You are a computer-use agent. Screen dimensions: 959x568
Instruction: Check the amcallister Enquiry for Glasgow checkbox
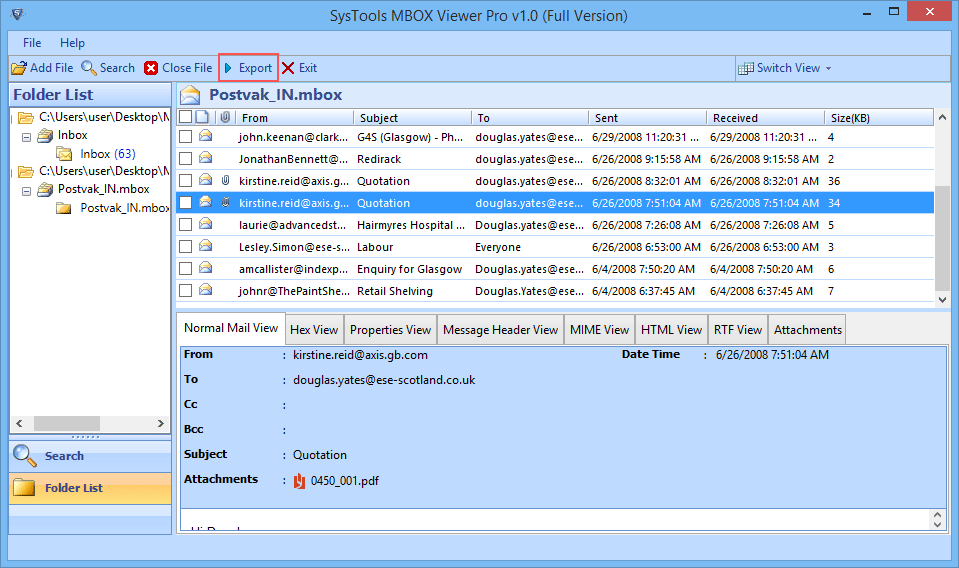(185, 268)
